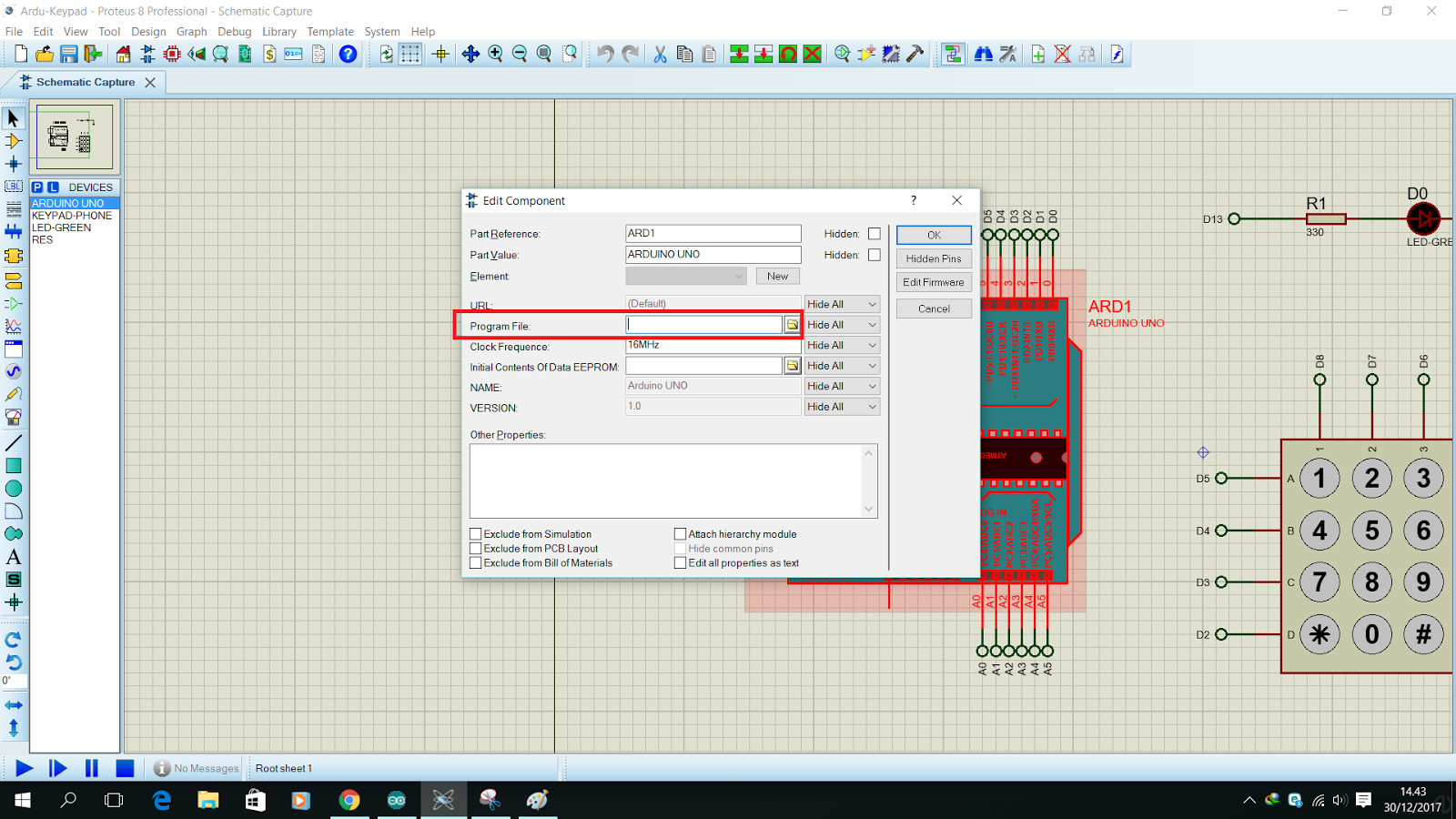Open a project with folder icon
The image size is (1456, 819).
[45, 55]
